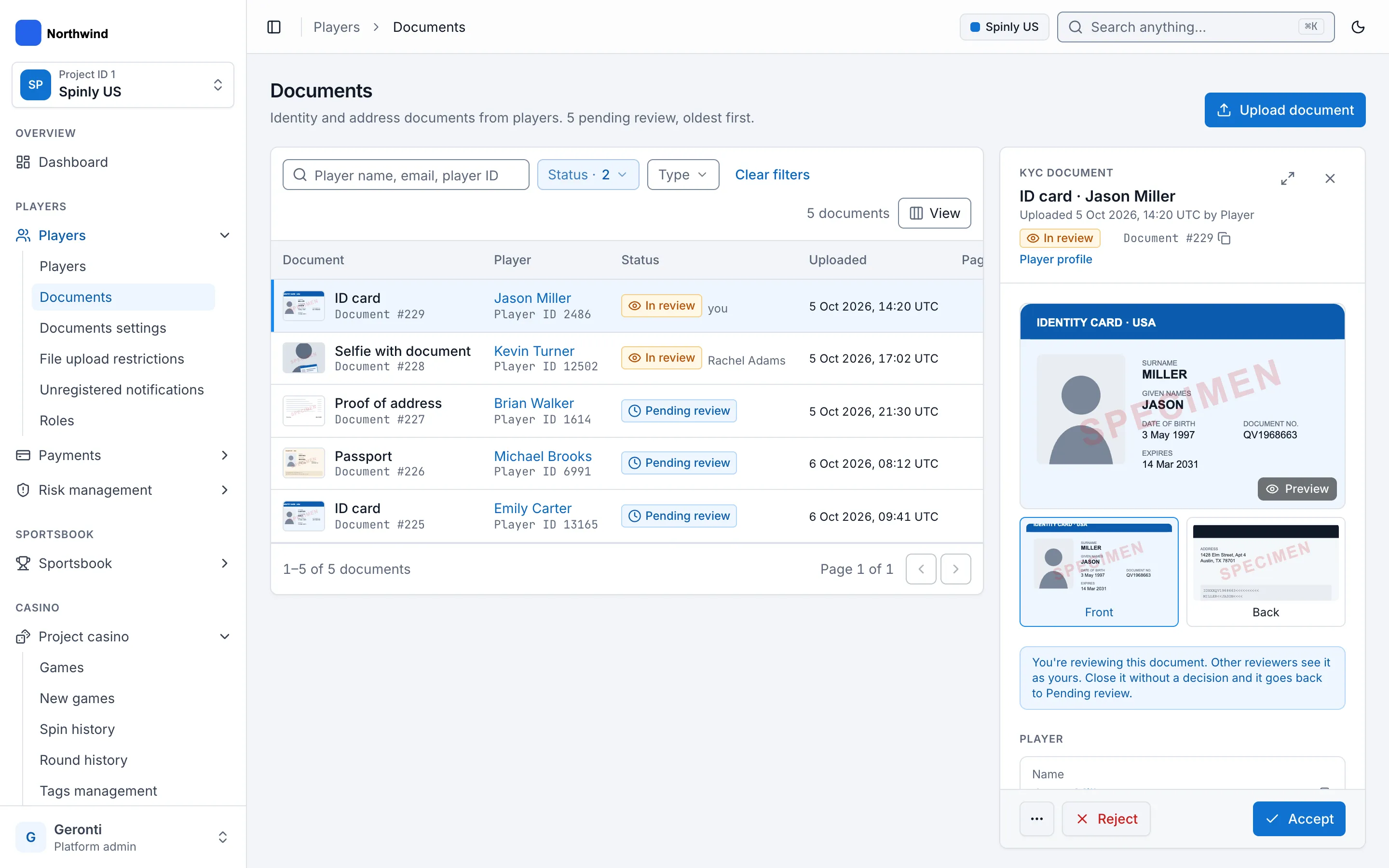
Task: Accept the Jason Miller ID card
Action: (1299, 819)
